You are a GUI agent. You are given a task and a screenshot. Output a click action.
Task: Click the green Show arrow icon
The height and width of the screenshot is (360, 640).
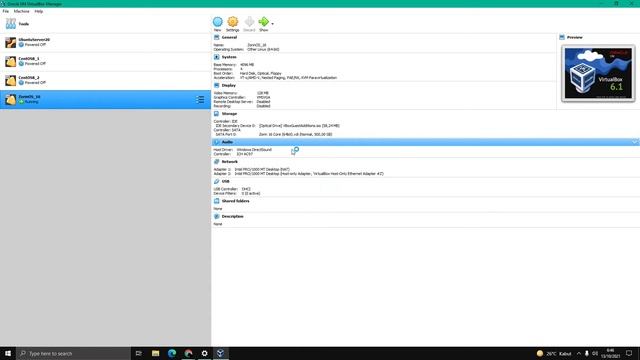264,22
